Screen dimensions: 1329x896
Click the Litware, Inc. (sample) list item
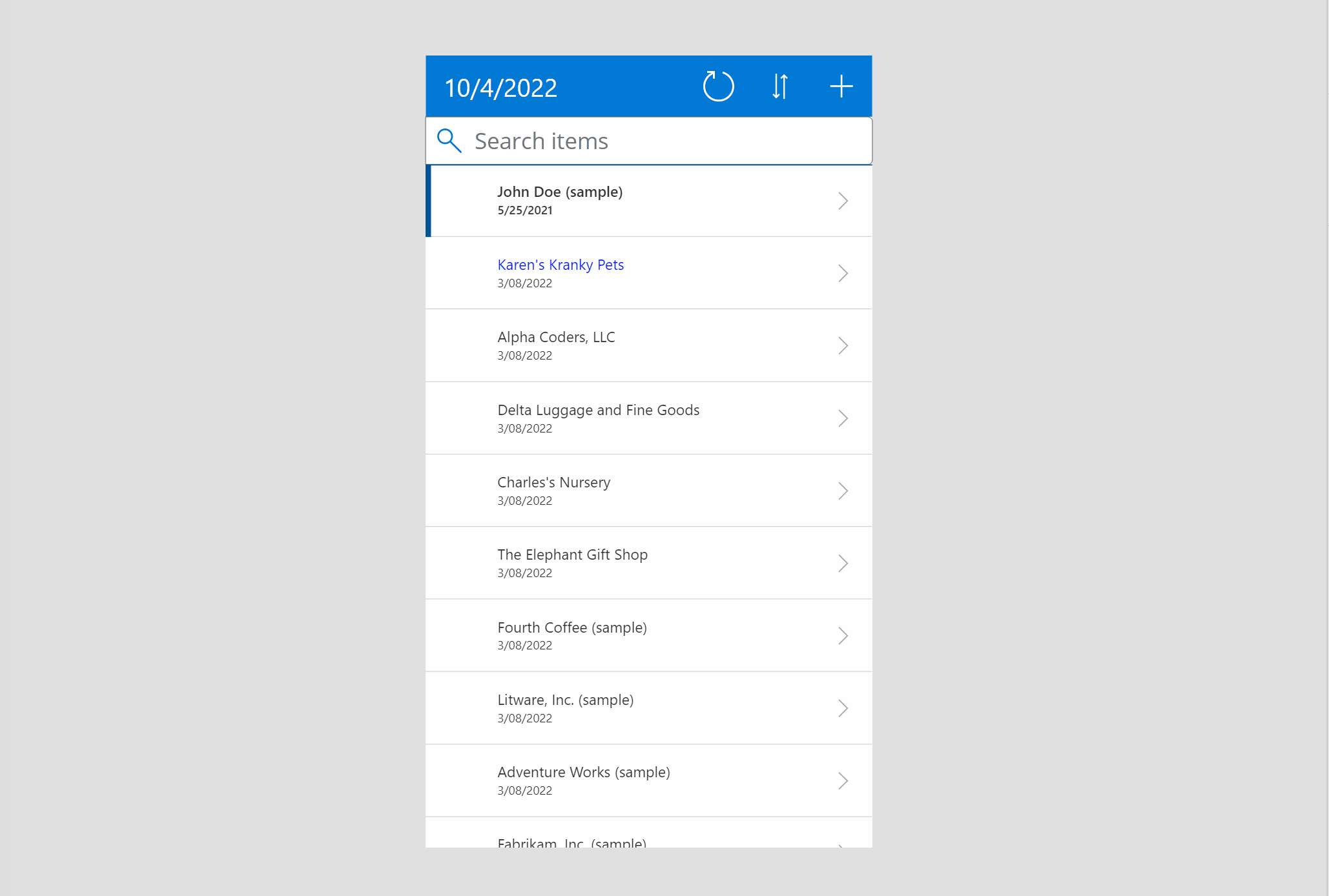click(648, 707)
